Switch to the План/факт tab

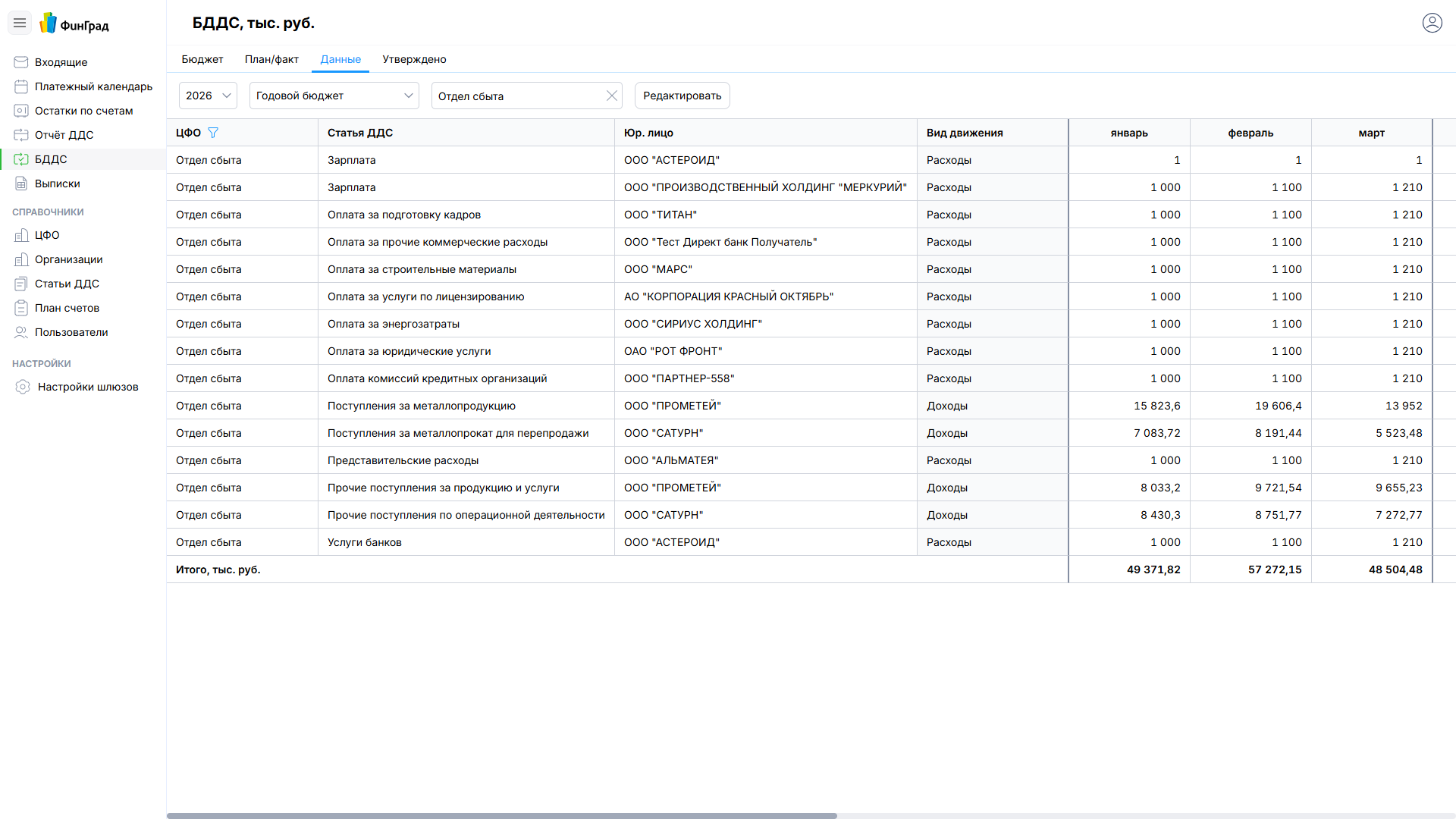[271, 59]
